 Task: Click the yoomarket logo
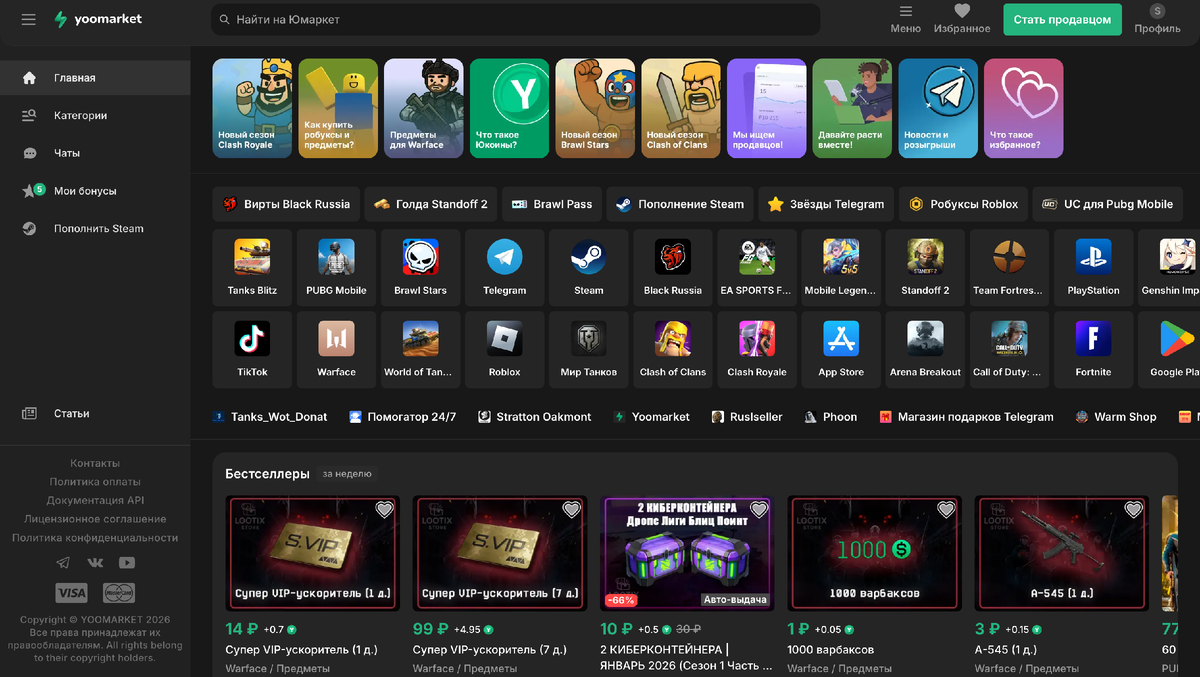tap(98, 19)
